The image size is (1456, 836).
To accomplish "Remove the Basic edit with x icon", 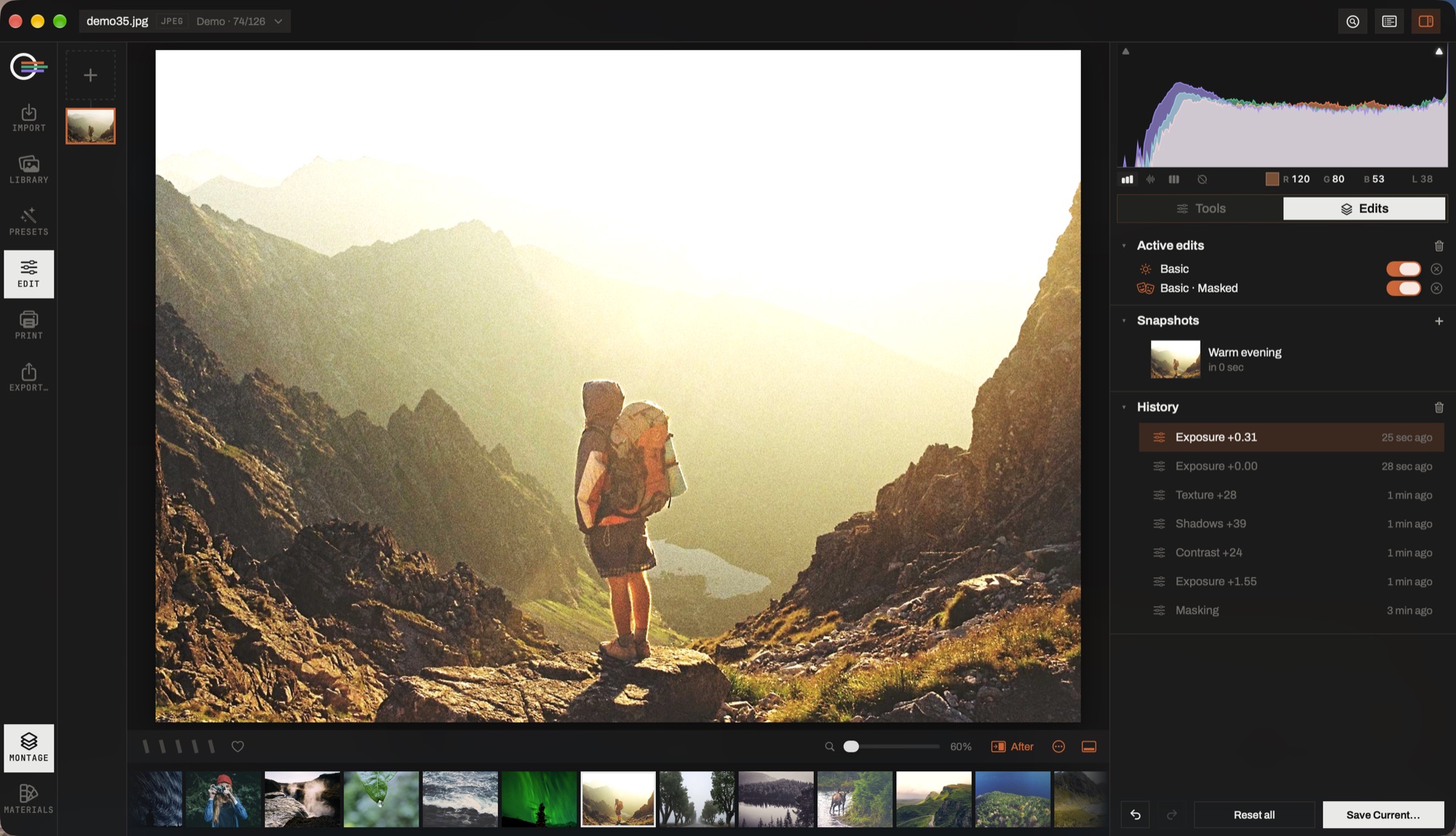I will pos(1436,269).
